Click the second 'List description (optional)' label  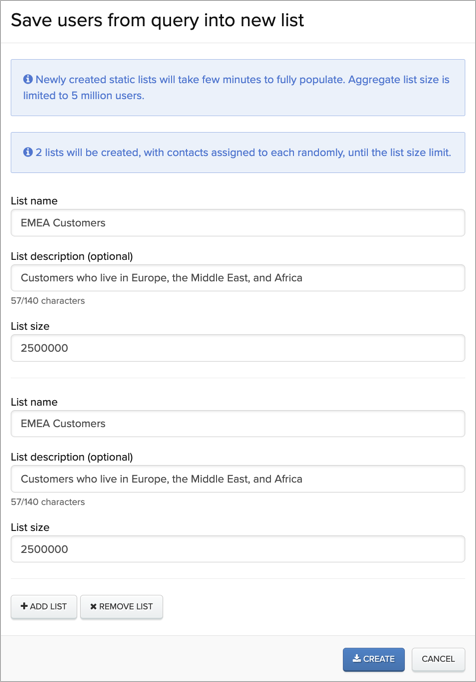coord(72,457)
